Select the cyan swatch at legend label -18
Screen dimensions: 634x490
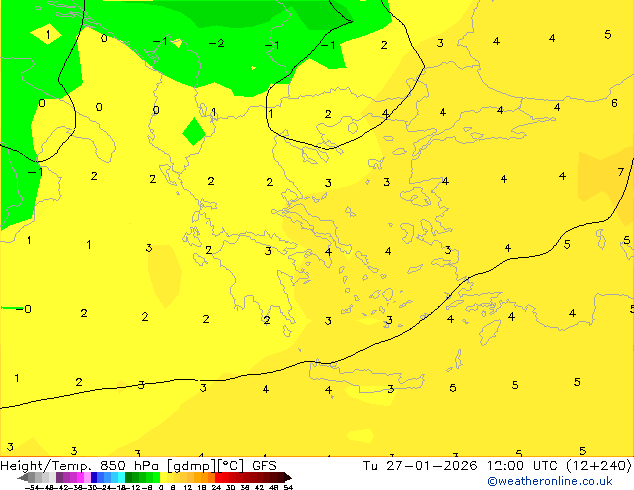[121, 477]
